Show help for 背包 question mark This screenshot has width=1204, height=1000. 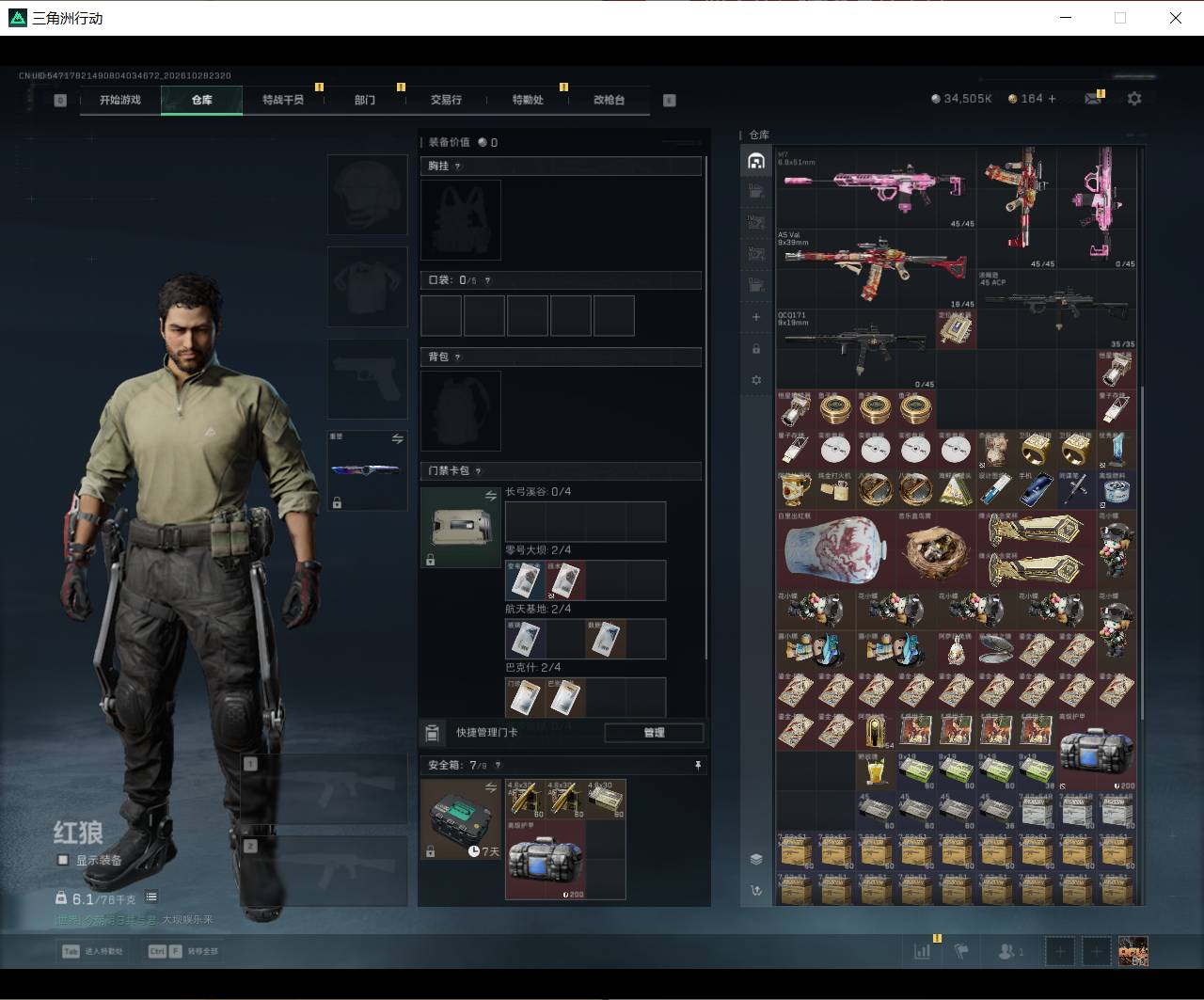(x=458, y=357)
